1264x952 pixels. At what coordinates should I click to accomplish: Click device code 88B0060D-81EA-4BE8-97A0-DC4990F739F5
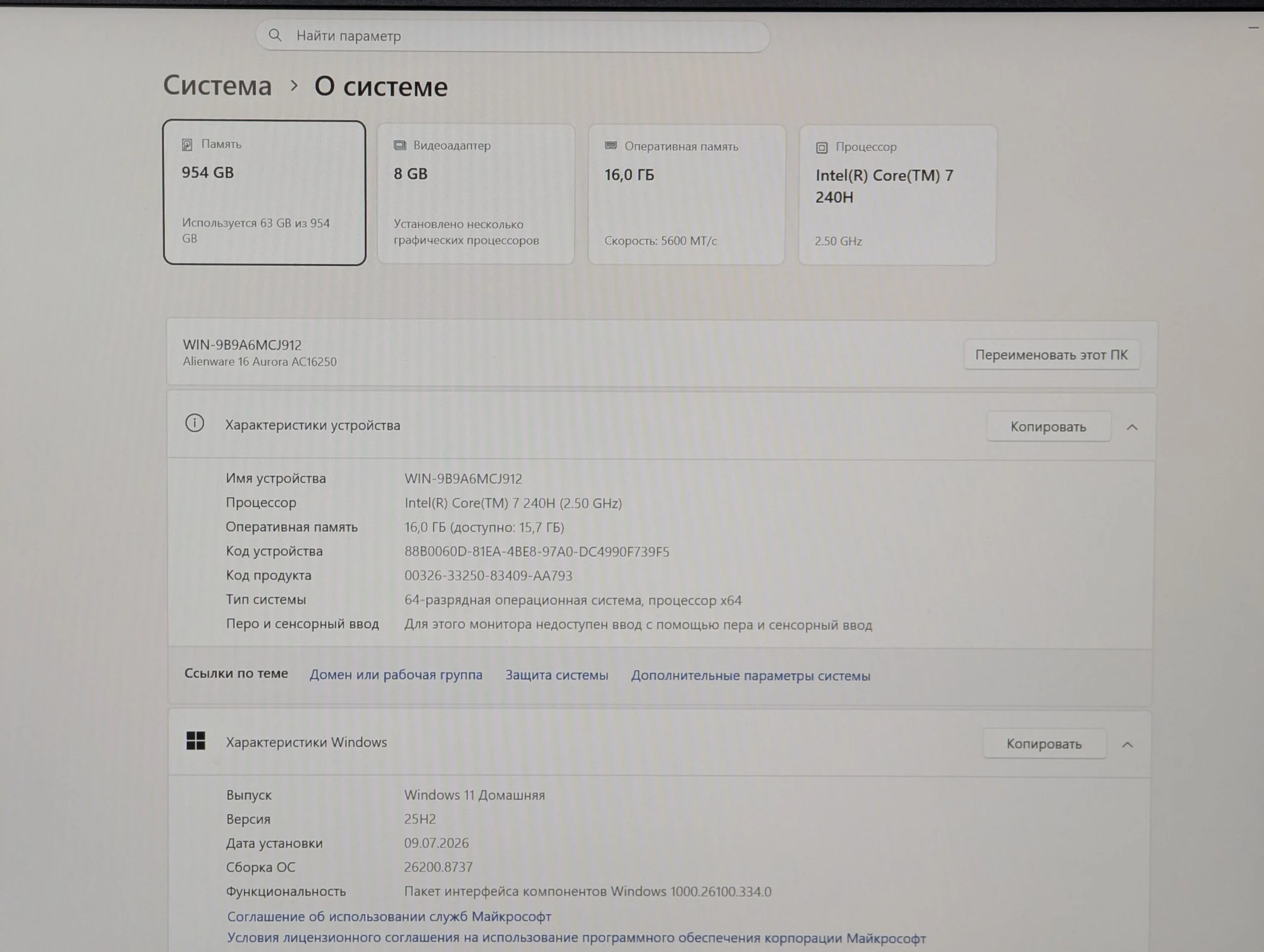click(537, 552)
